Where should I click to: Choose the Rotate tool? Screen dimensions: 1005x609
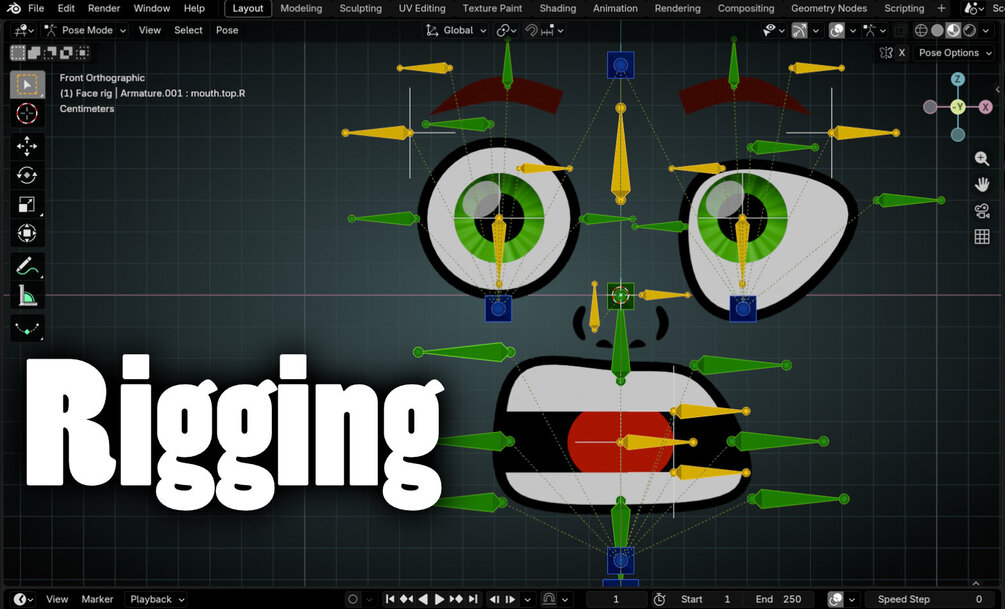tap(27, 175)
